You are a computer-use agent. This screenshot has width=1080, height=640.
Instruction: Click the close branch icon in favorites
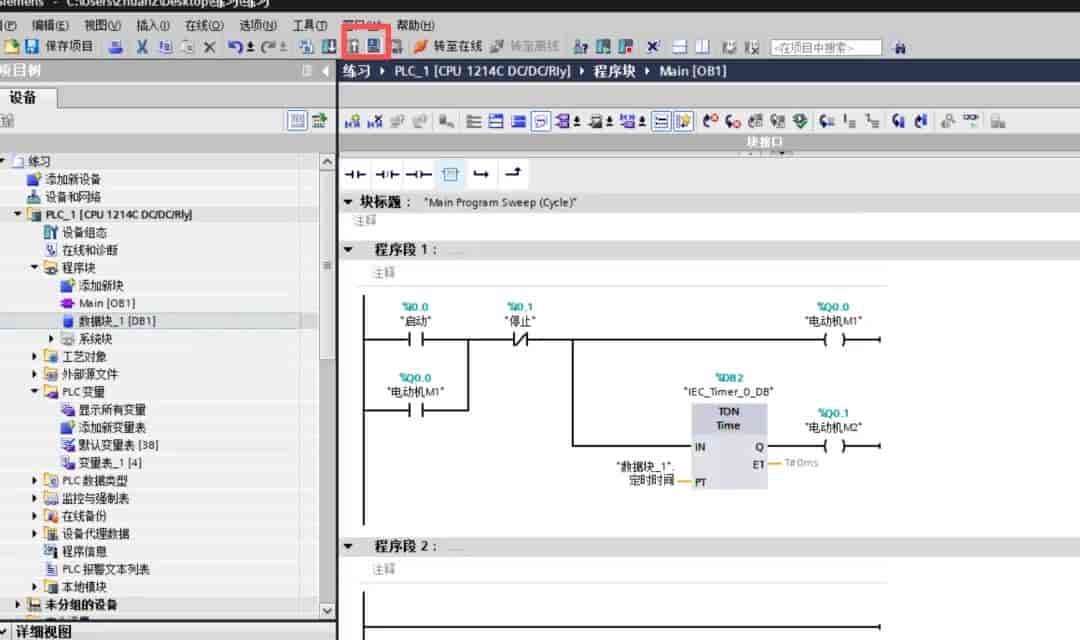(513, 173)
